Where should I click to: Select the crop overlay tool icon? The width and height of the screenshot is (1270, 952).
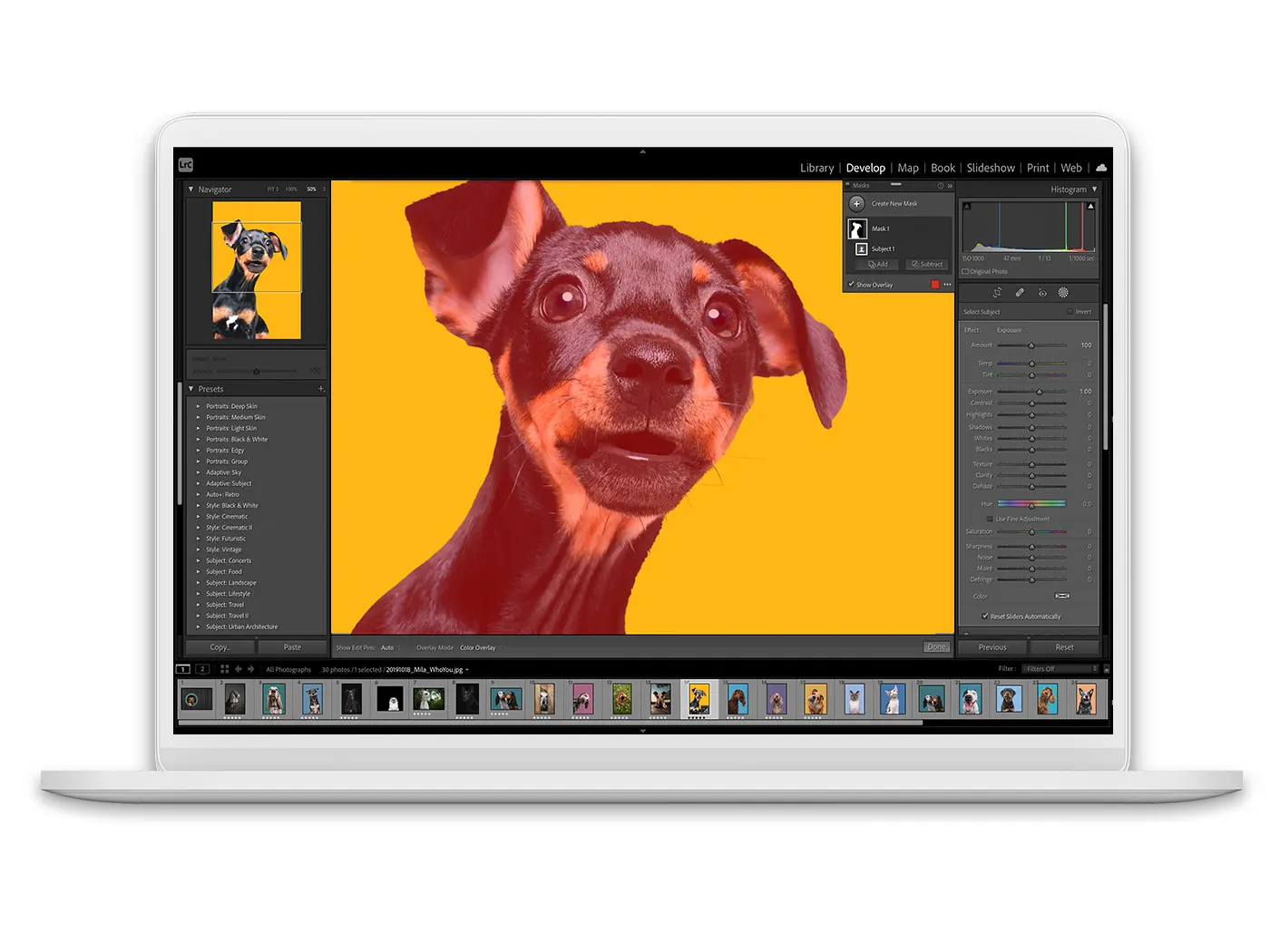(x=997, y=292)
